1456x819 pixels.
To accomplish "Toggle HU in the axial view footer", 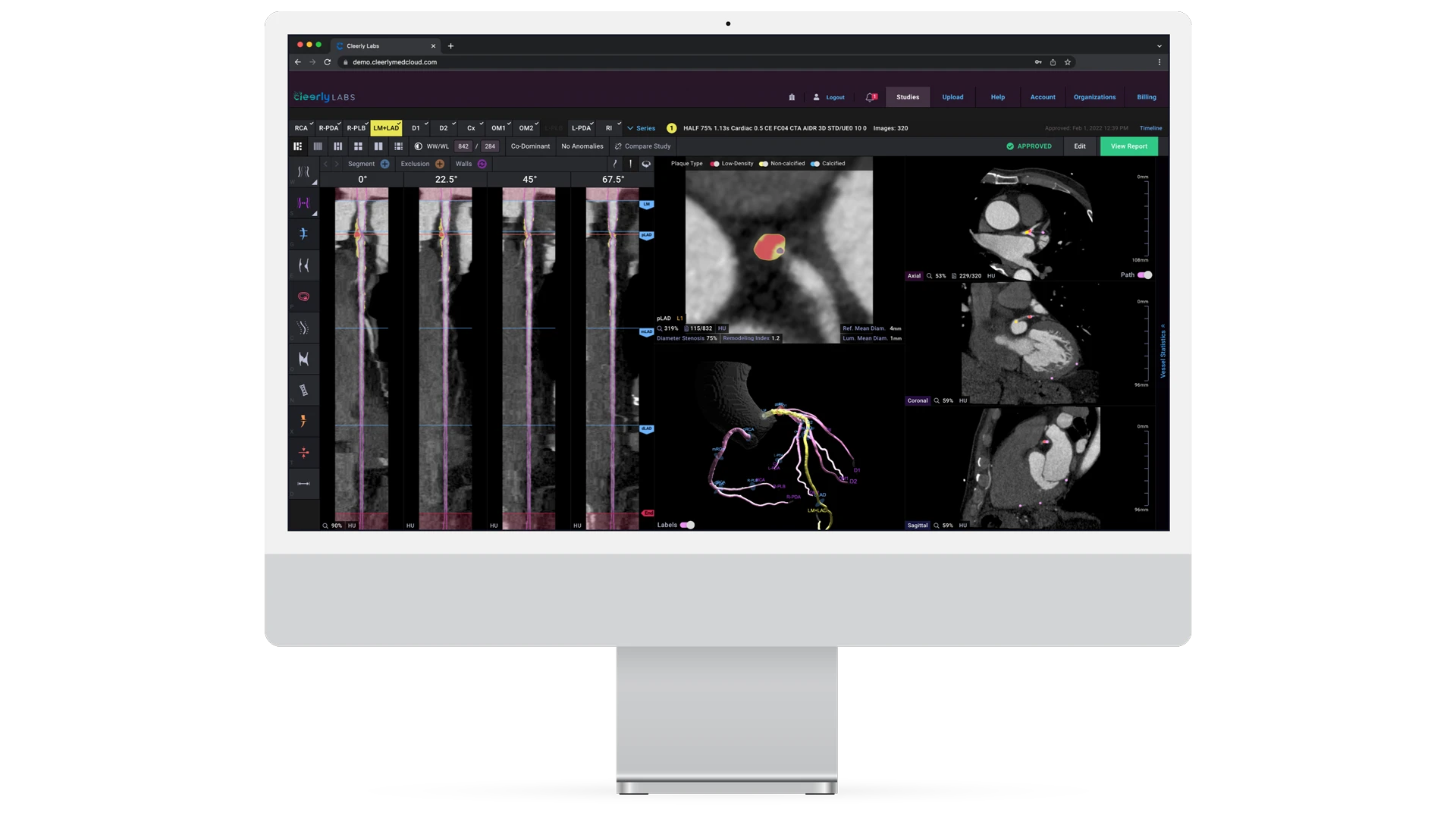I will point(991,276).
